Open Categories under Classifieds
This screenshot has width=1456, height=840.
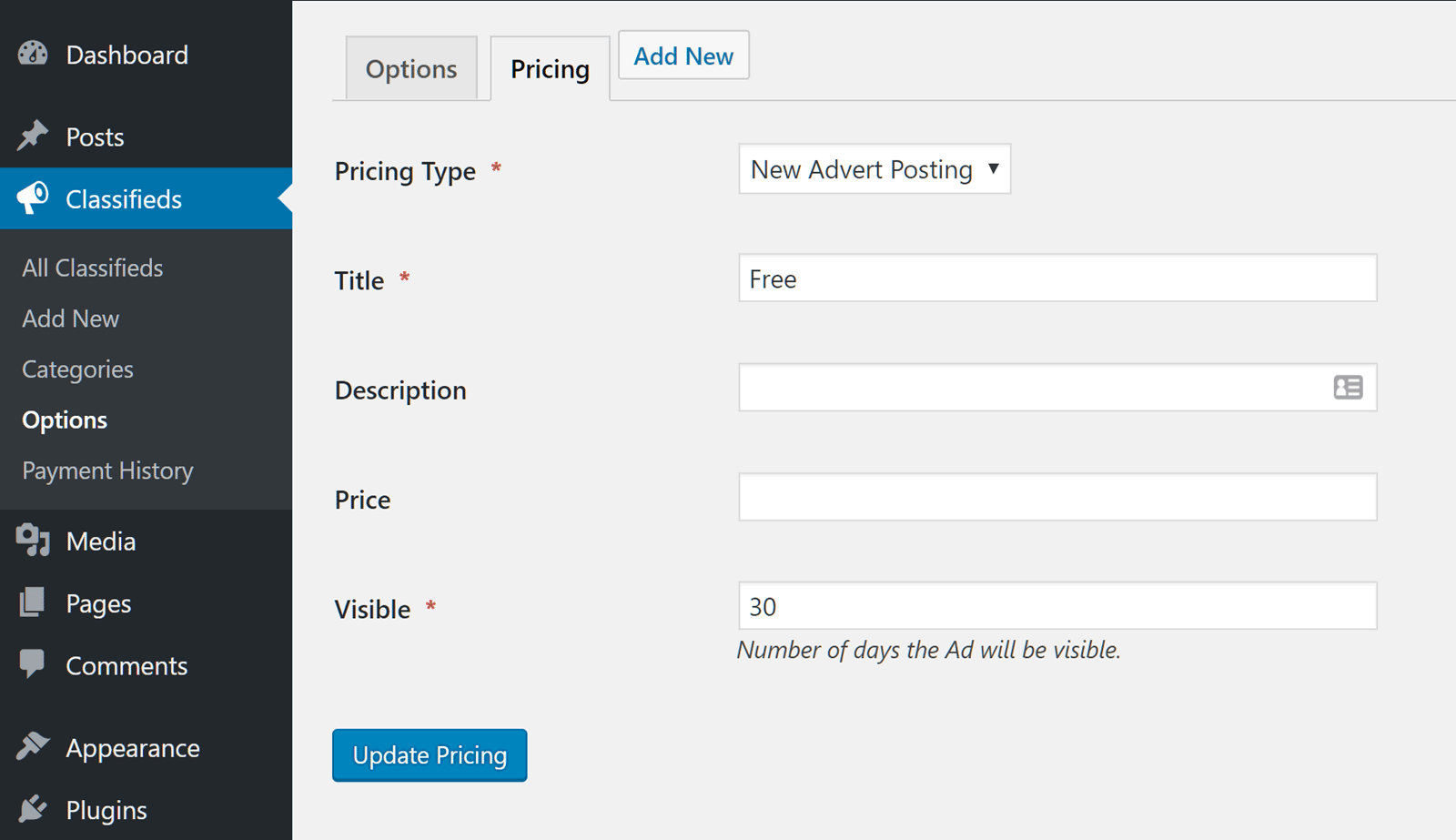pyautogui.click(x=77, y=369)
